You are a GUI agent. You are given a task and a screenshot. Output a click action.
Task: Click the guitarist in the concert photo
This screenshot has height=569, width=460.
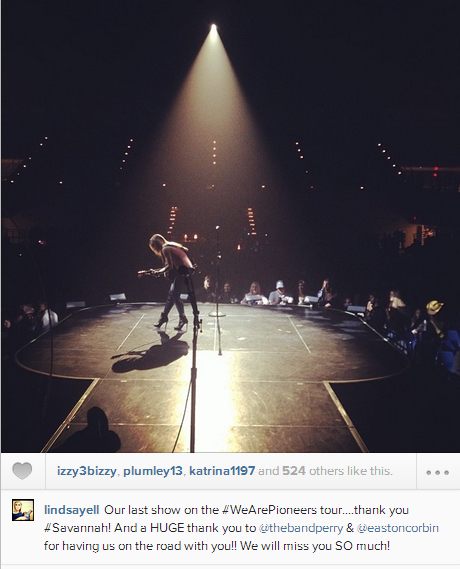tap(169, 281)
